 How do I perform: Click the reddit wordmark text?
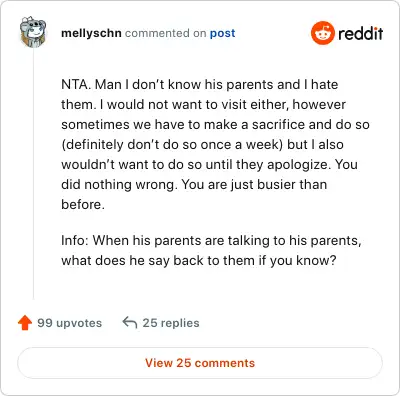click(x=360, y=33)
